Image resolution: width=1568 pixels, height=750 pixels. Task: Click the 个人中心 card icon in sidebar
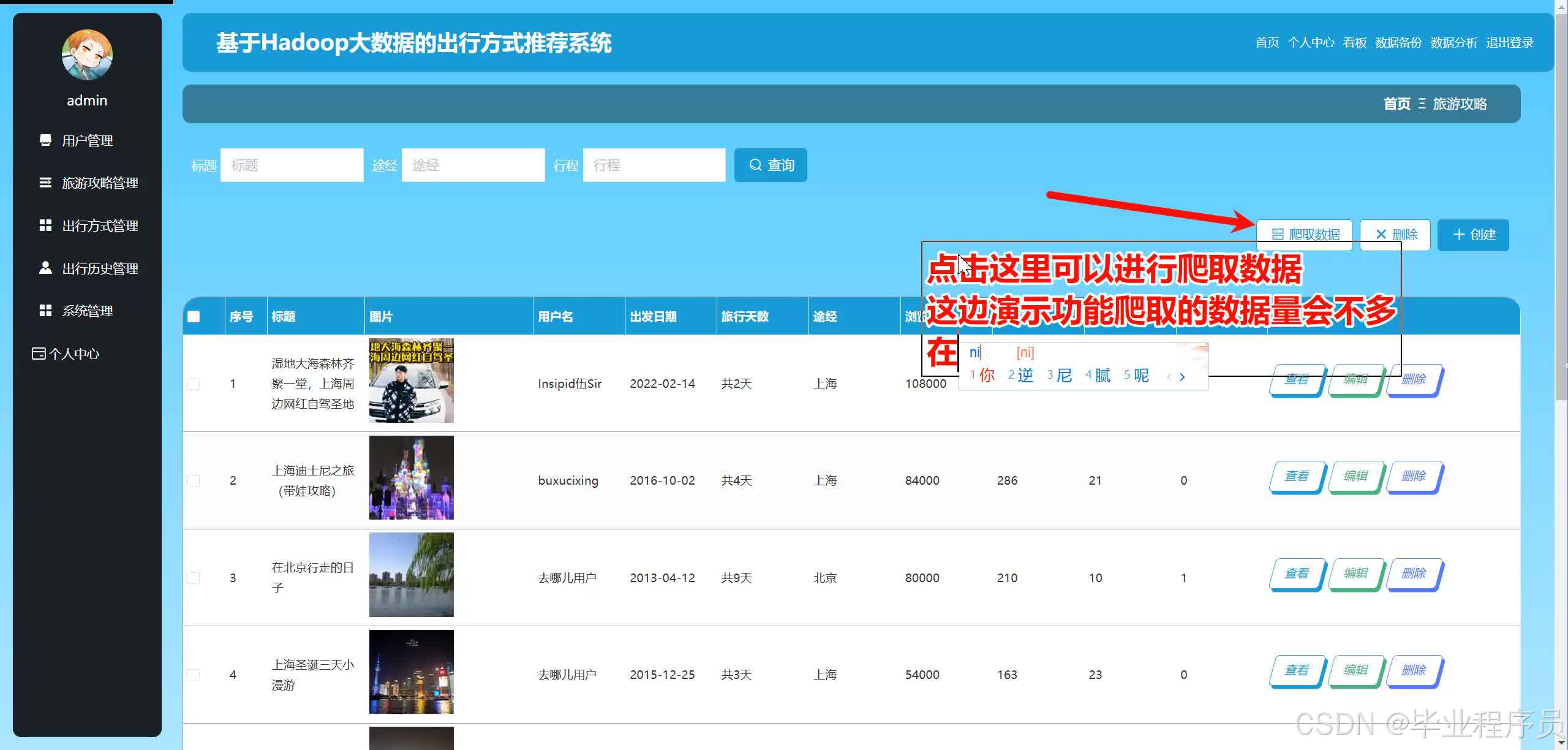39,354
